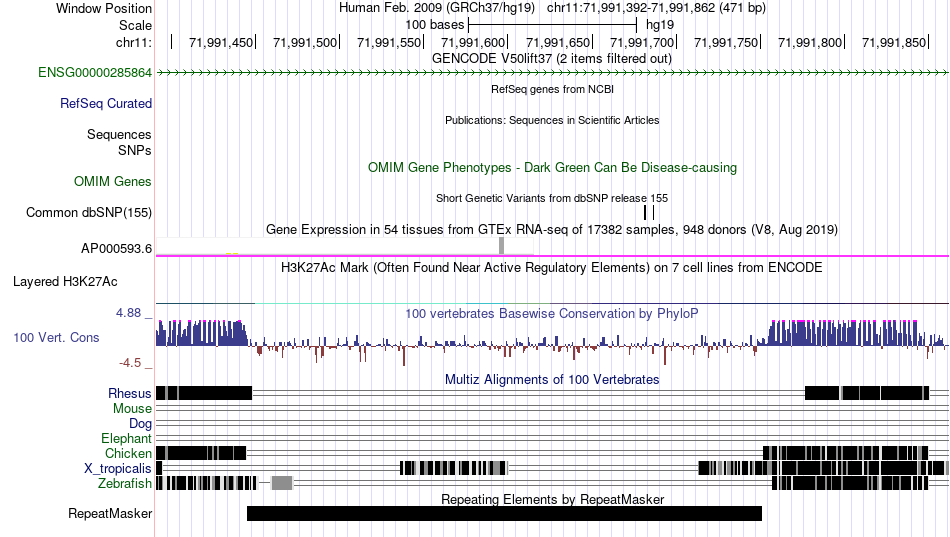Screen dimensions: 950x537
Task: Select the Elephant alignment row label
Action: coord(126,438)
